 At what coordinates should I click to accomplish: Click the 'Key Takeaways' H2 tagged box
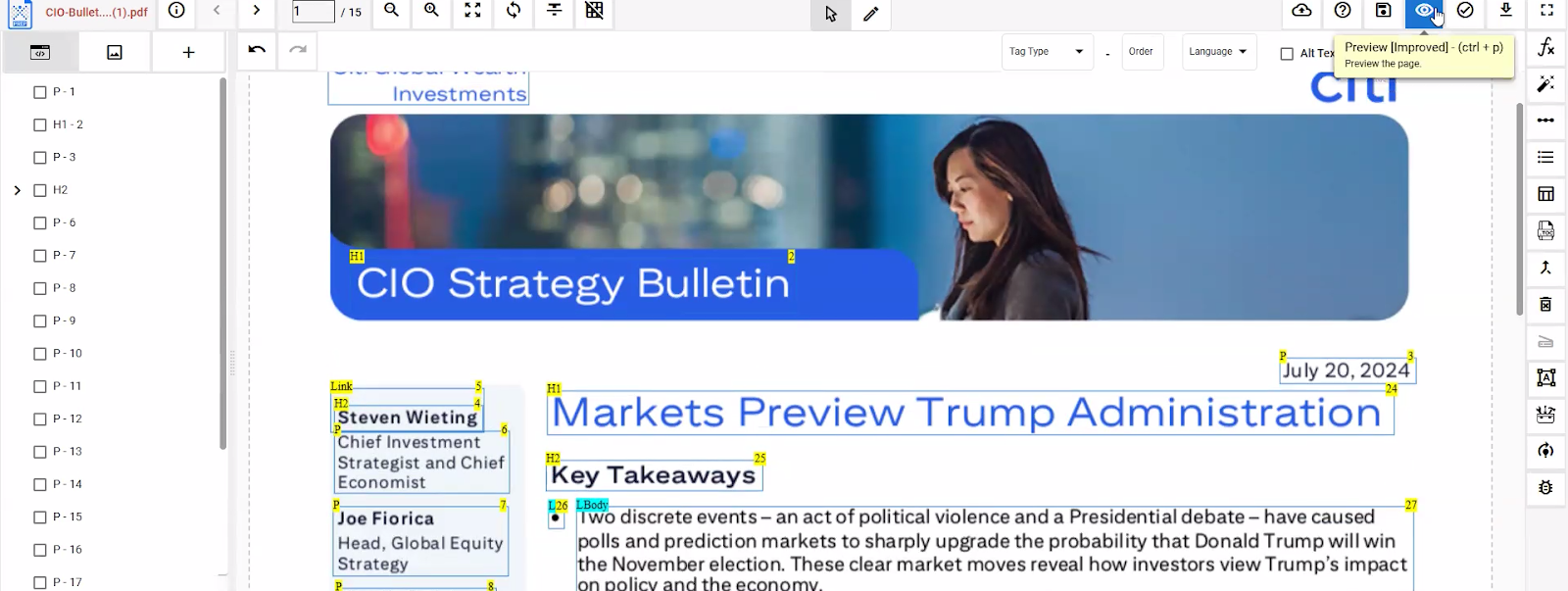click(x=654, y=475)
